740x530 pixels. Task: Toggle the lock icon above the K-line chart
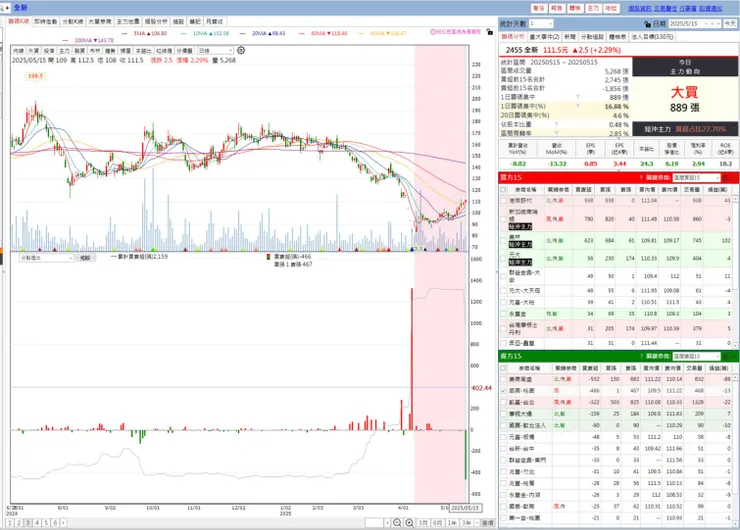489,32
